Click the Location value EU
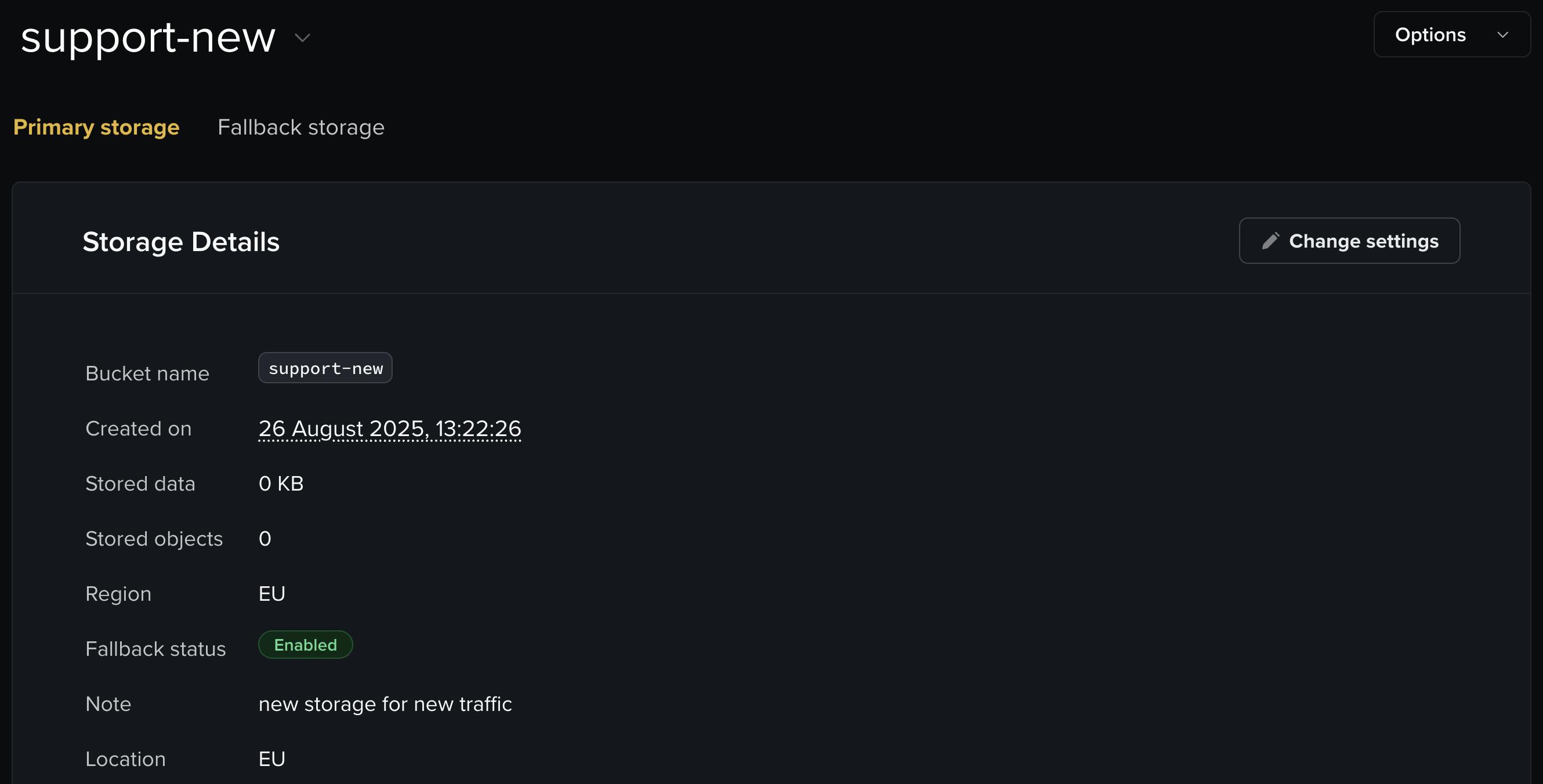The height and width of the screenshot is (784, 1543). [272, 760]
